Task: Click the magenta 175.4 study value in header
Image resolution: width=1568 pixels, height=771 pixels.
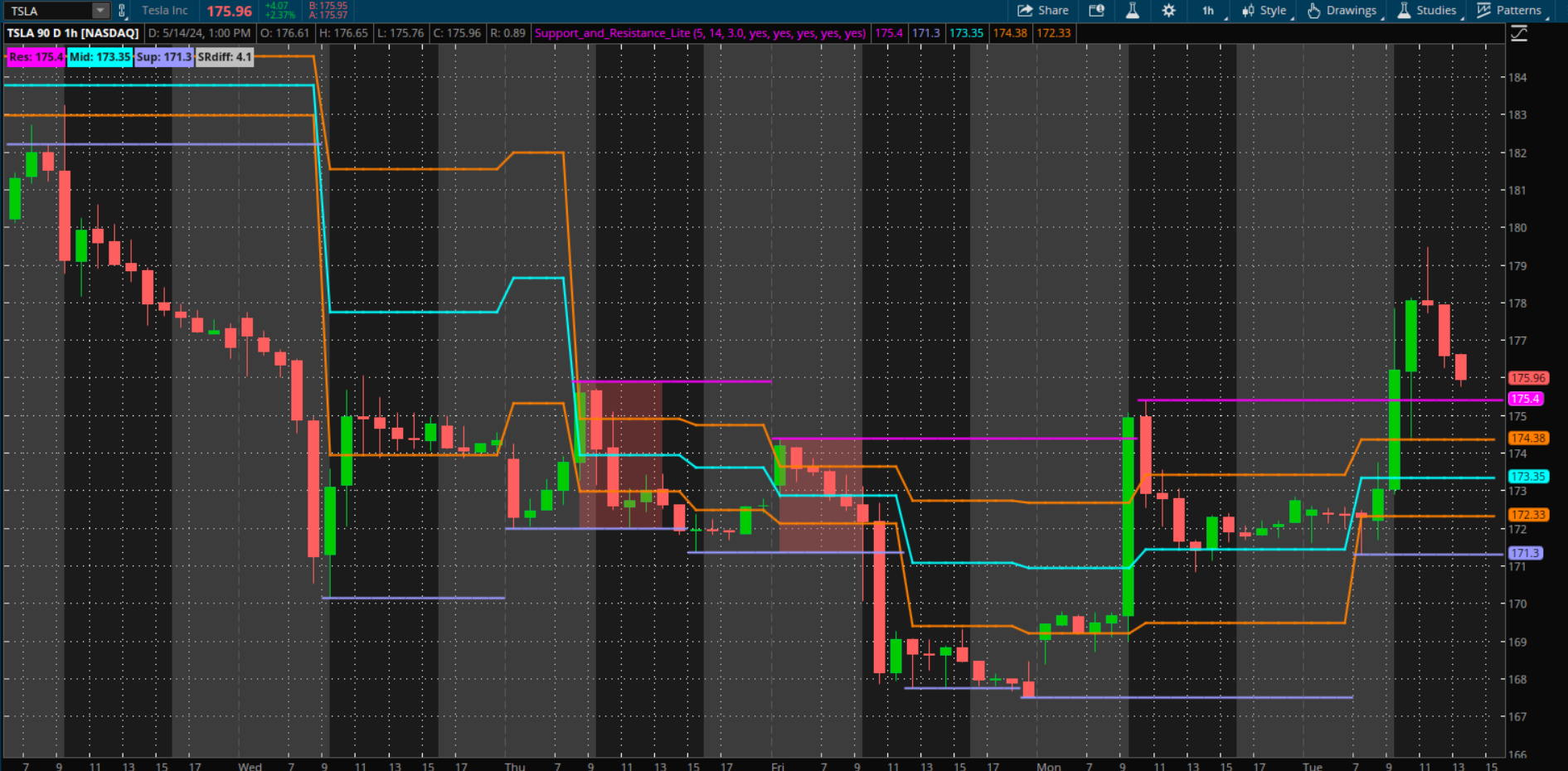Action: [889, 33]
